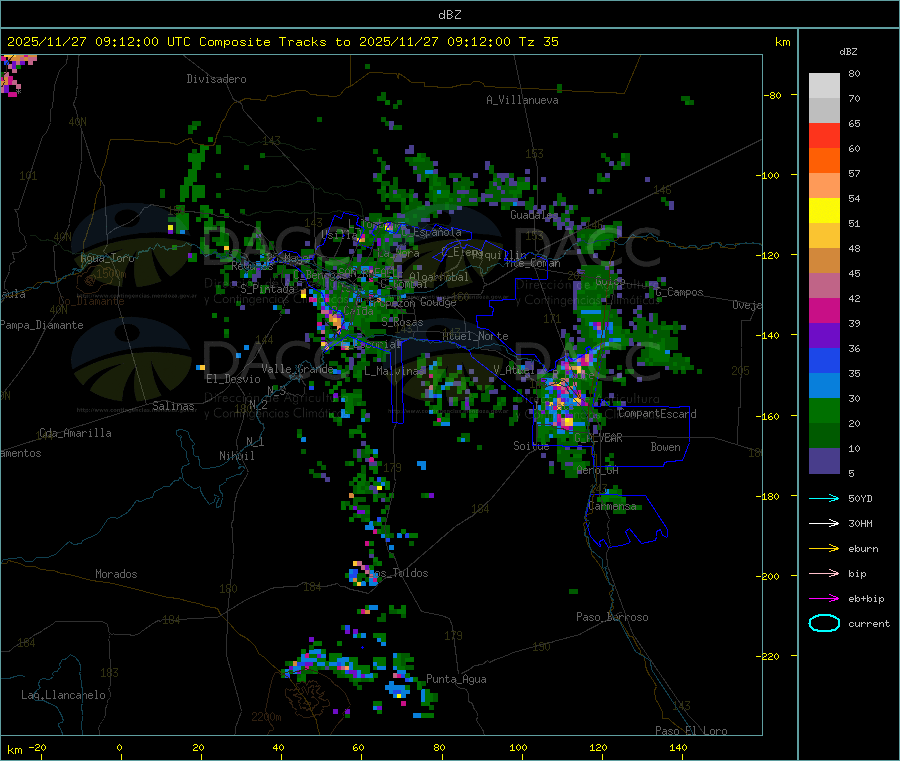Image resolution: width=900 pixels, height=761 pixels.
Task: Click the El_Desvio map label
Action: 234,379
